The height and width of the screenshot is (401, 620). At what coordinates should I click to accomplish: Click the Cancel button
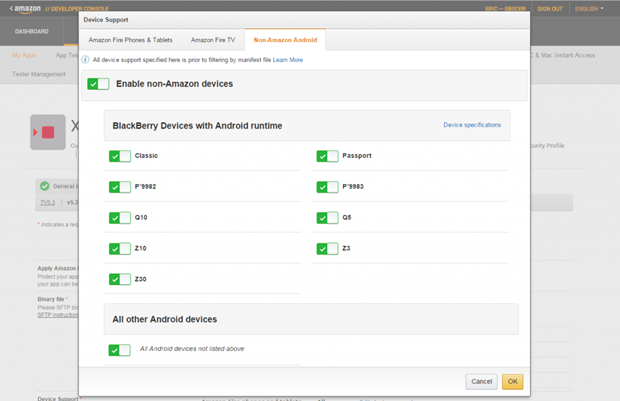tap(481, 382)
